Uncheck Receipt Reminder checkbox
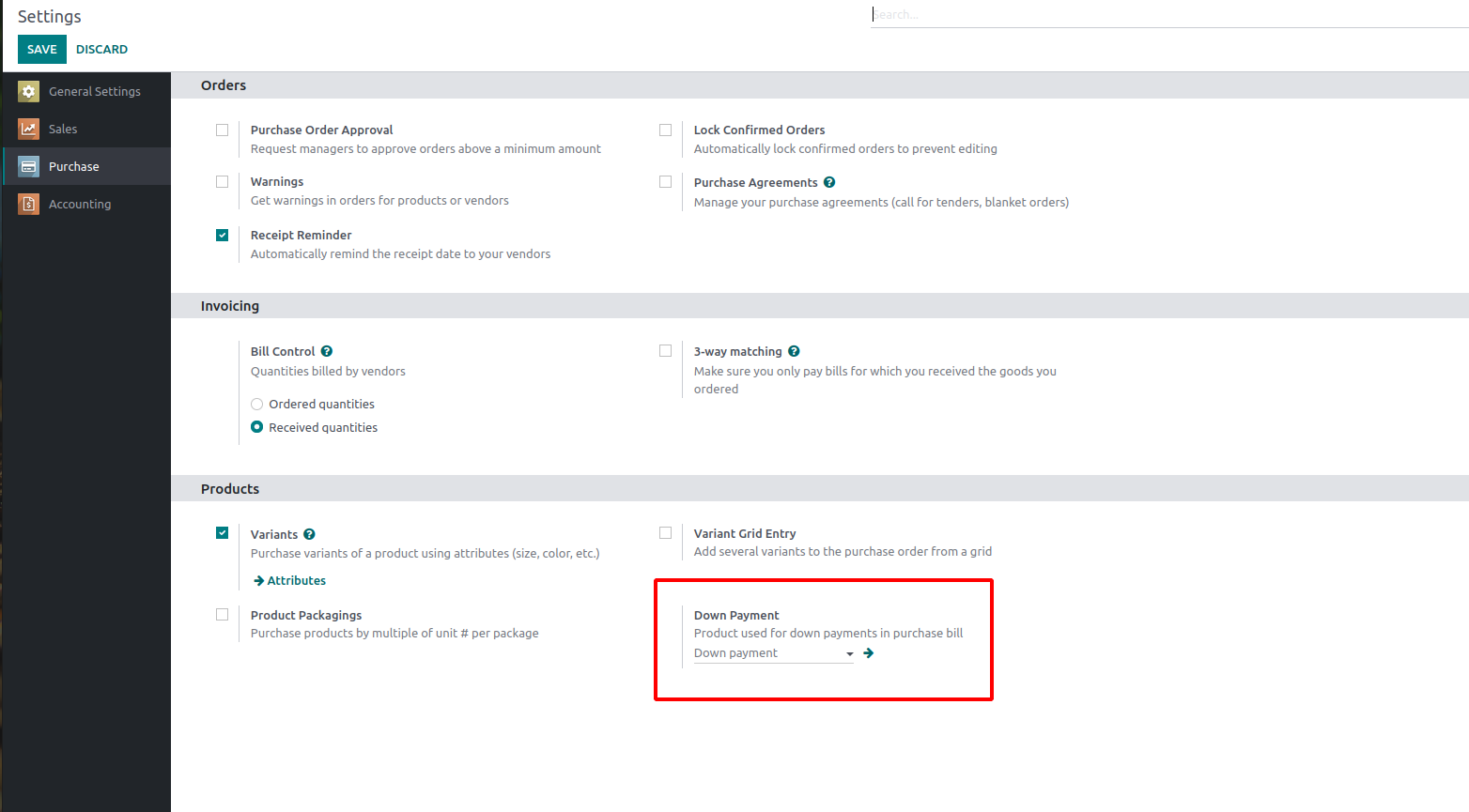 (222, 235)
